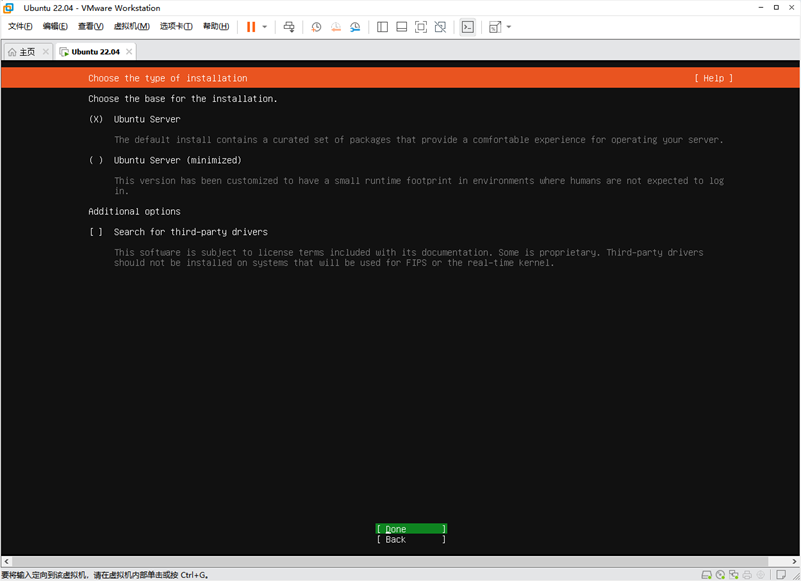The image size is (801, 581).
Task: Click the message log status bar icon
Action: 781,575
